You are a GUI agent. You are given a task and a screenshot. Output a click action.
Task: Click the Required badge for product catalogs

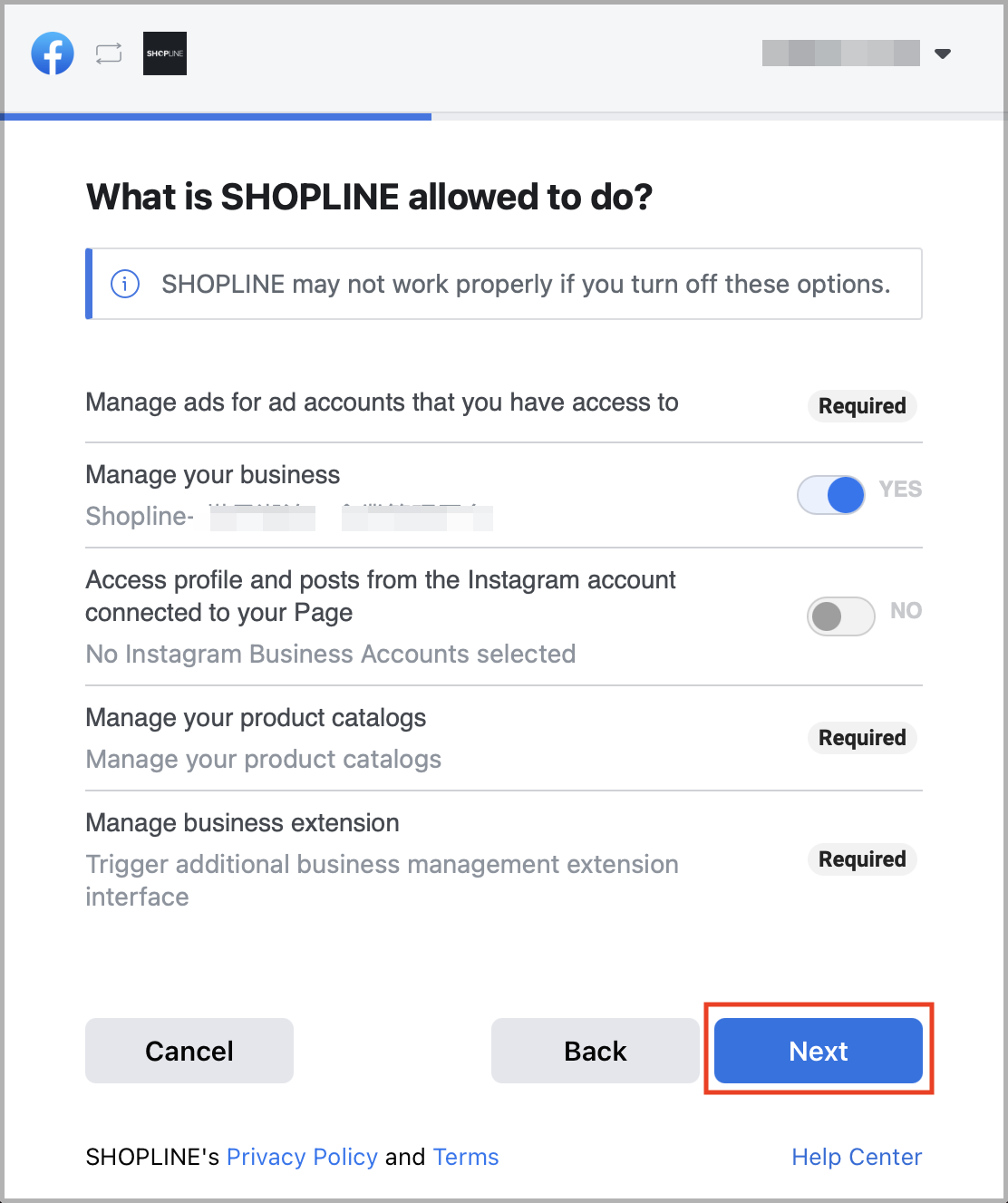(x=862, y=737)
